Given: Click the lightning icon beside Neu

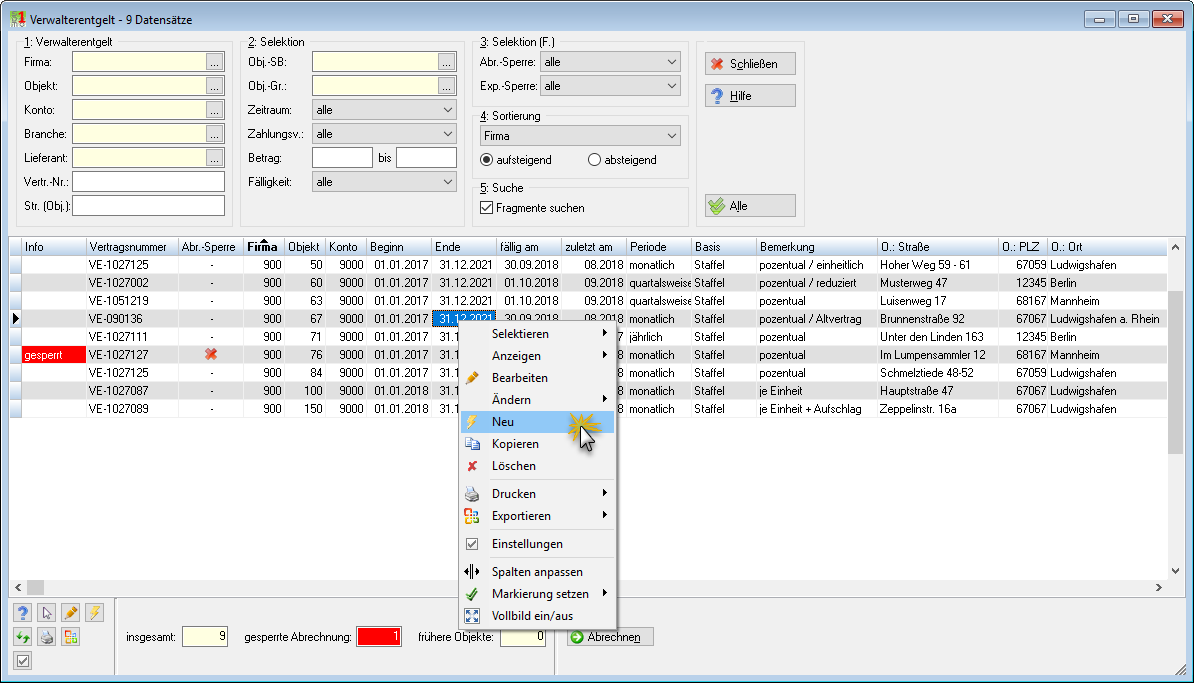Looking at the screenshot, I should [x=472, y=422].
